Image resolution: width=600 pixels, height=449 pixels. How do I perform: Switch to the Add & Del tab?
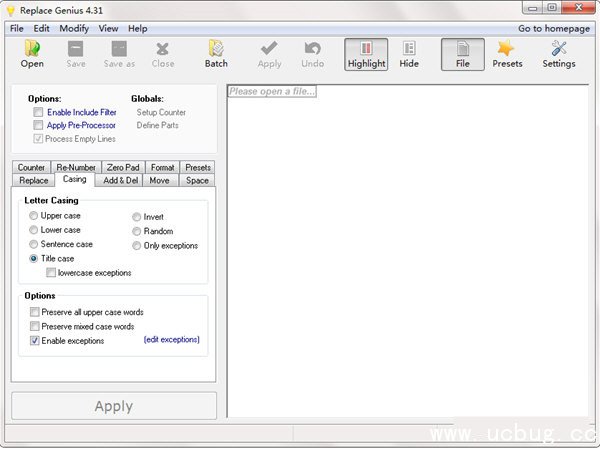(121, 180)
